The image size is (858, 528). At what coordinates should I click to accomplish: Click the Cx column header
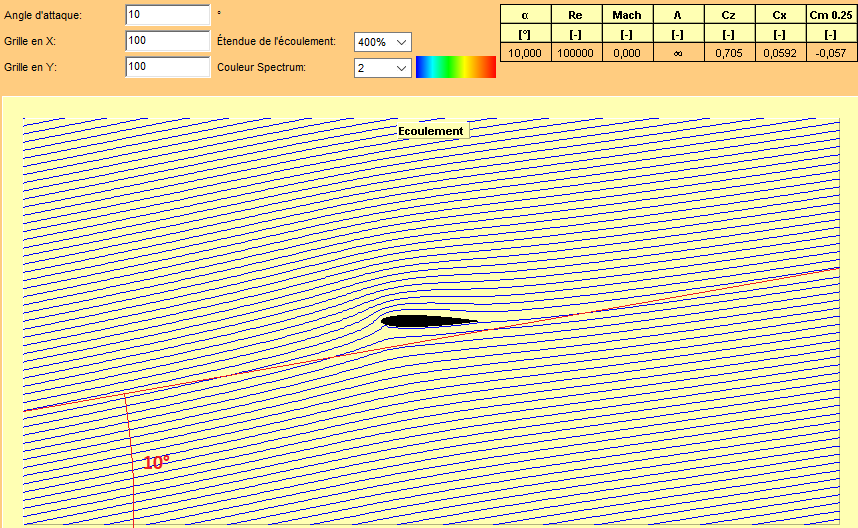780,15
